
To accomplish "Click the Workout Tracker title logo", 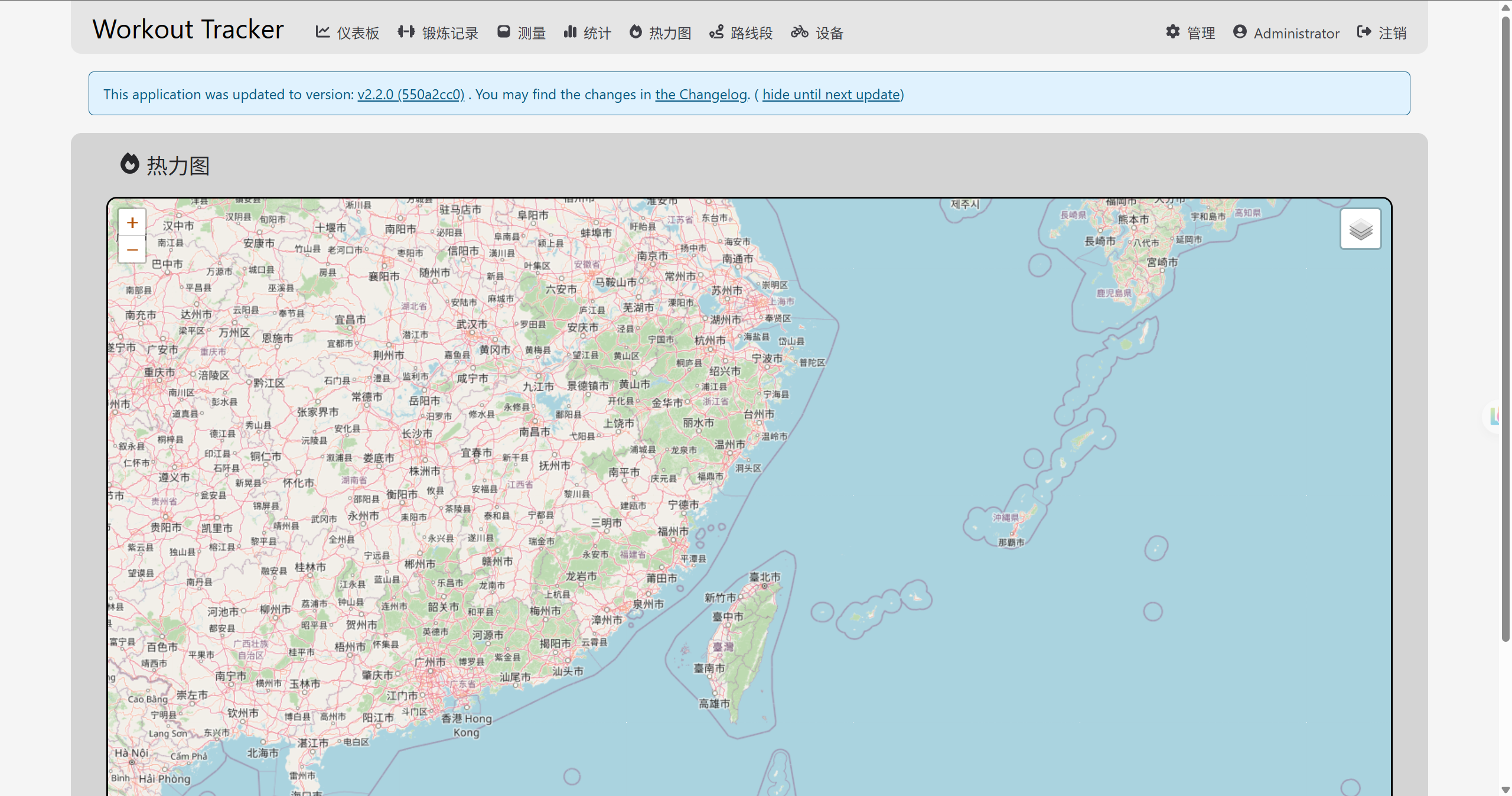I will click(x=188, y=30).
